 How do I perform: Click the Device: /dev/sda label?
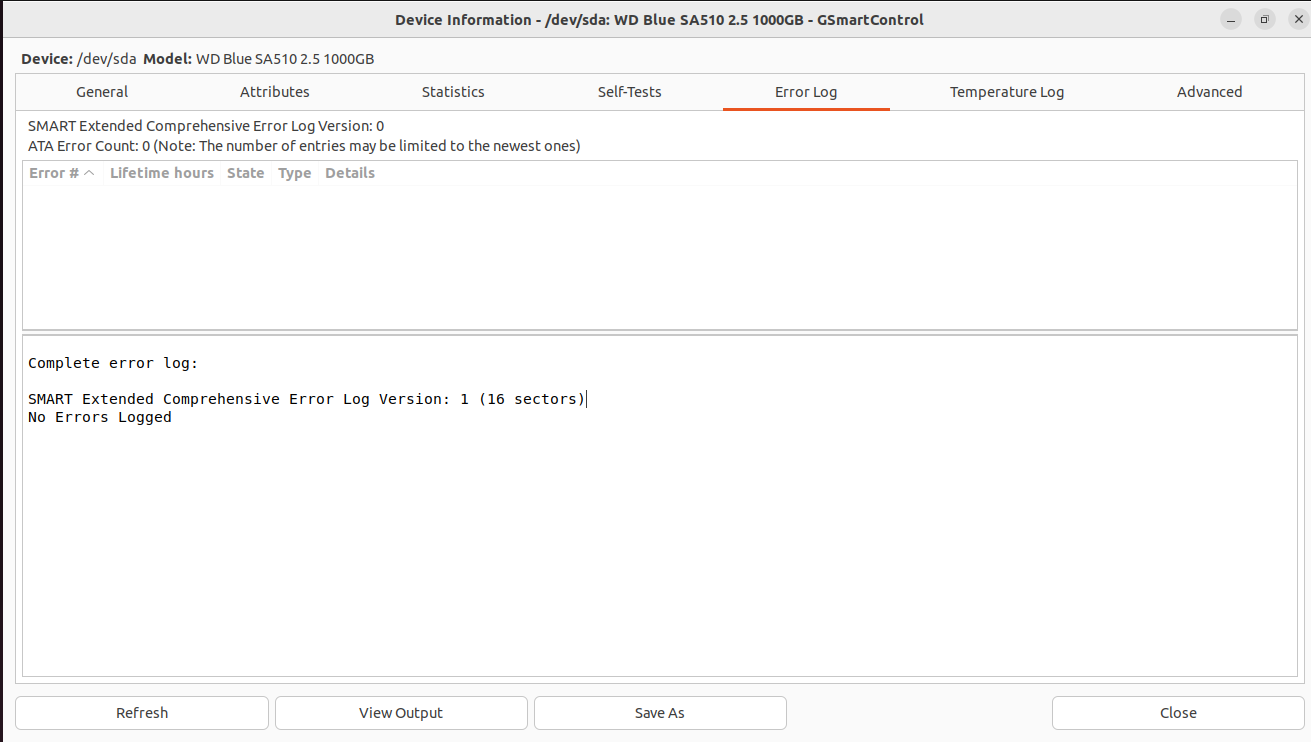(x=78, y=59)
